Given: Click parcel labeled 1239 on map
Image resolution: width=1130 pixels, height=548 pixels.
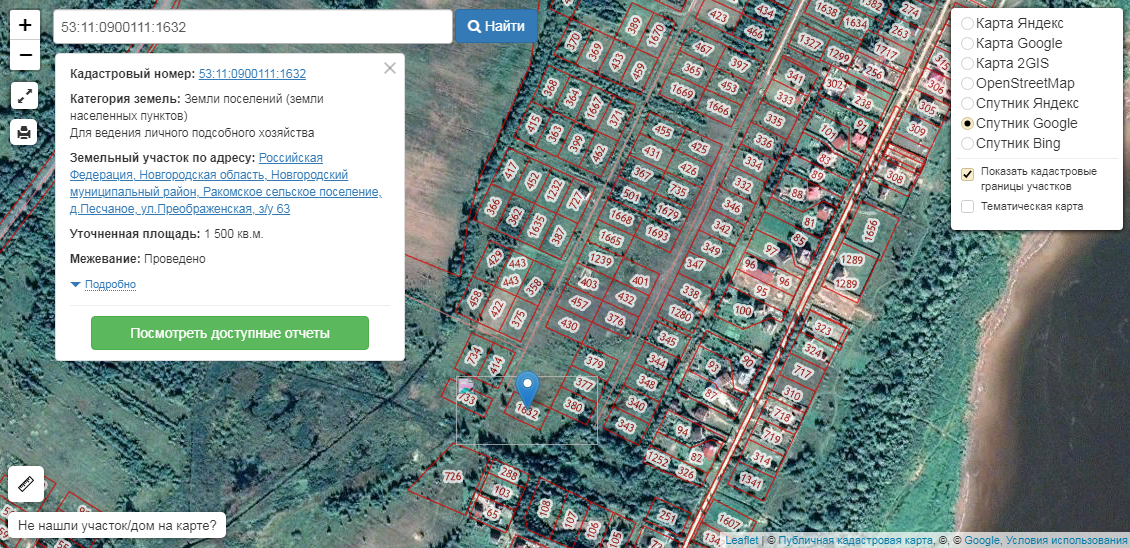Looking at the screenshot, I should (600, 259).
